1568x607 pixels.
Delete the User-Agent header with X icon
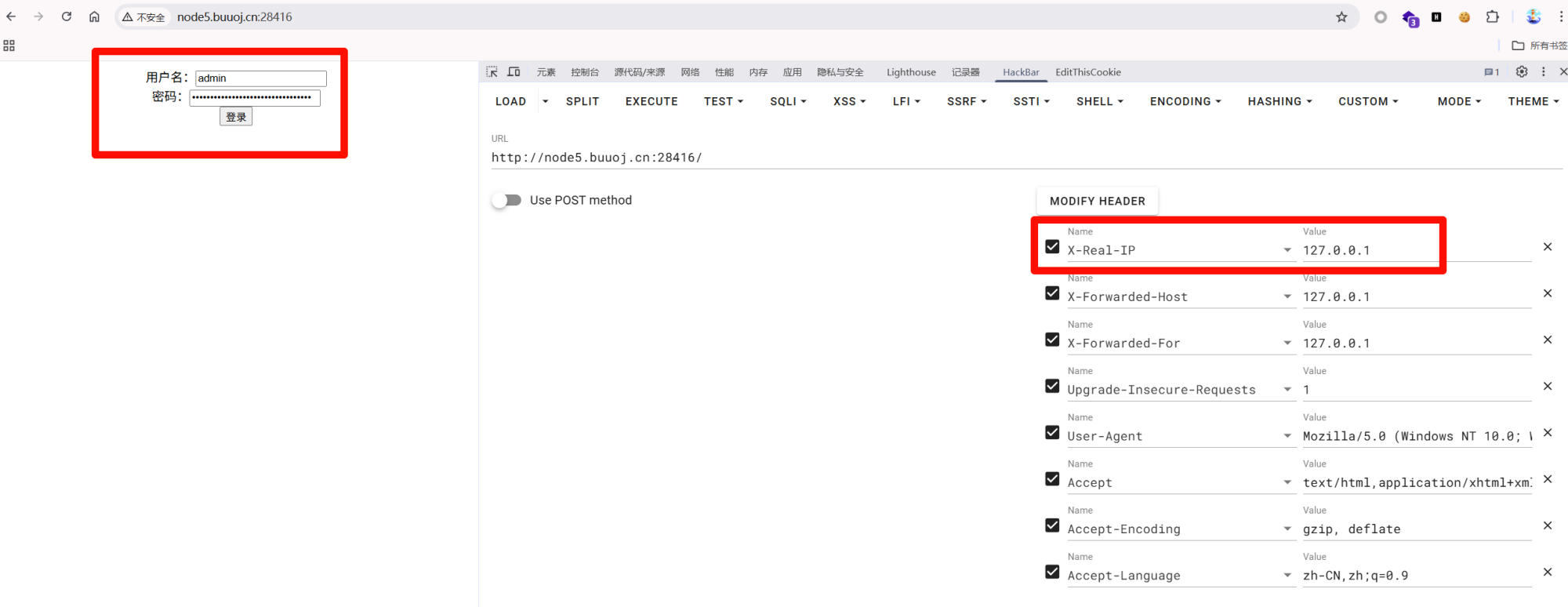pyautogui.click(x=1547, y=433)
